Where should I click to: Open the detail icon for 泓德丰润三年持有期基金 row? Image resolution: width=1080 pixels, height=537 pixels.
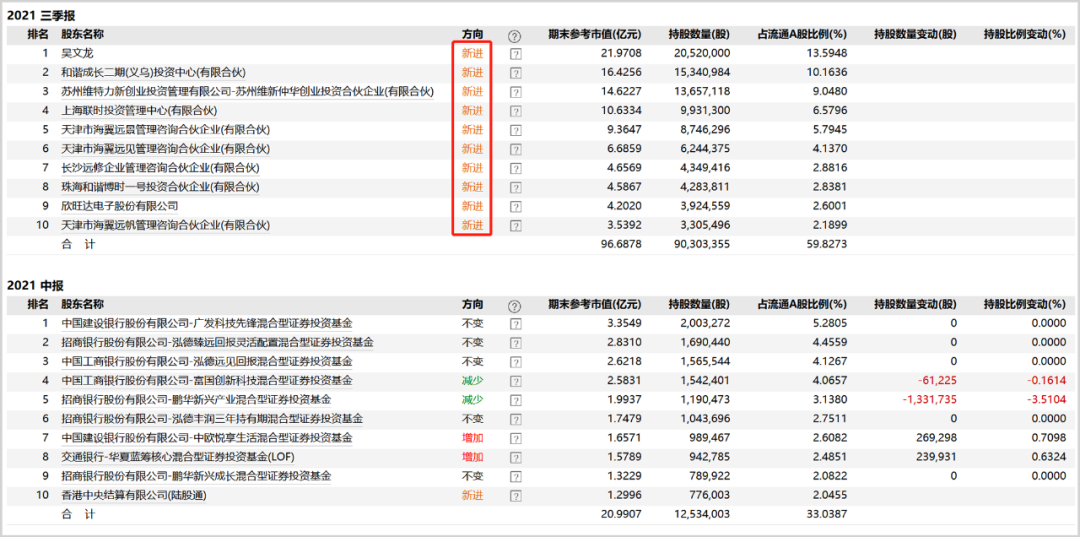click(x=515, y=419)
